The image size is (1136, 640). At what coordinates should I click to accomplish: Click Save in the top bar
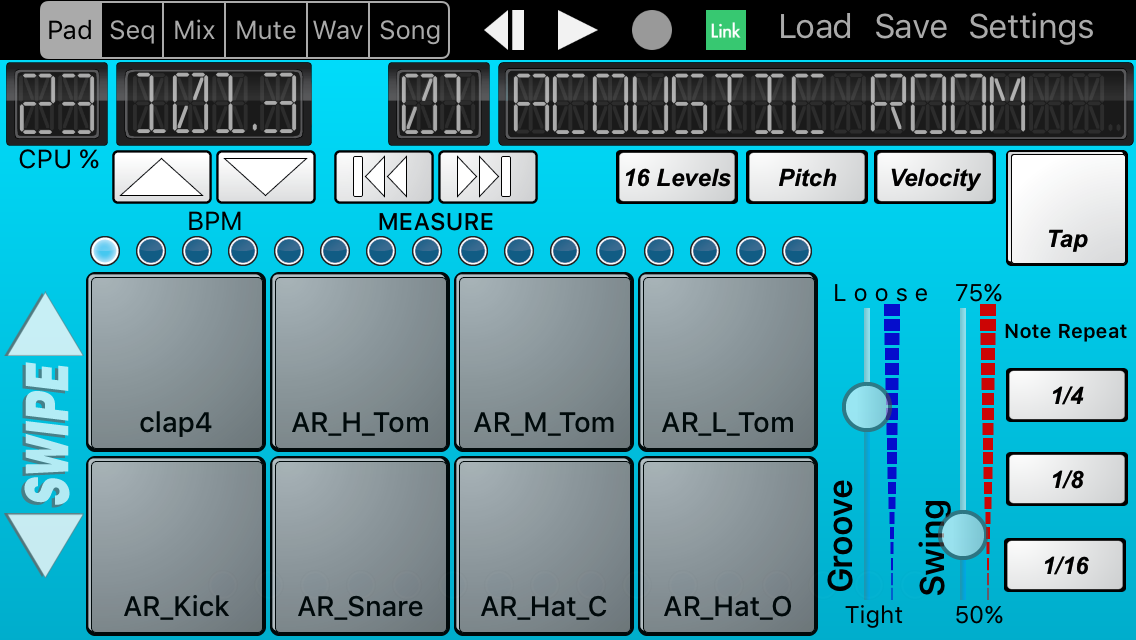pos(911,28)
